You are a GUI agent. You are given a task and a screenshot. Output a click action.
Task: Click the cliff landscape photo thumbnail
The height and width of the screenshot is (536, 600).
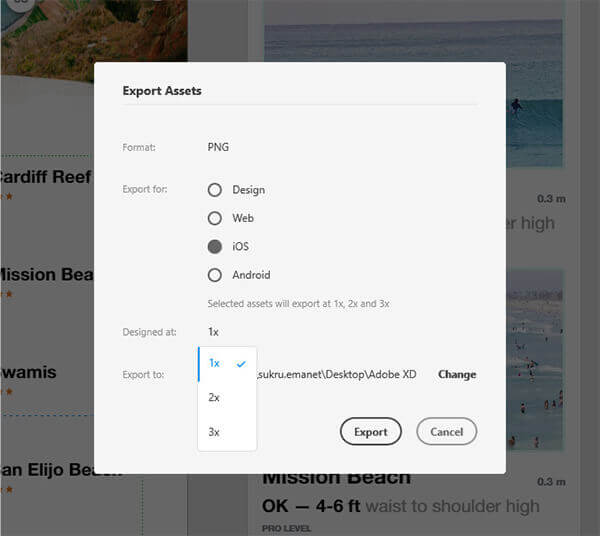click(94, 31)
